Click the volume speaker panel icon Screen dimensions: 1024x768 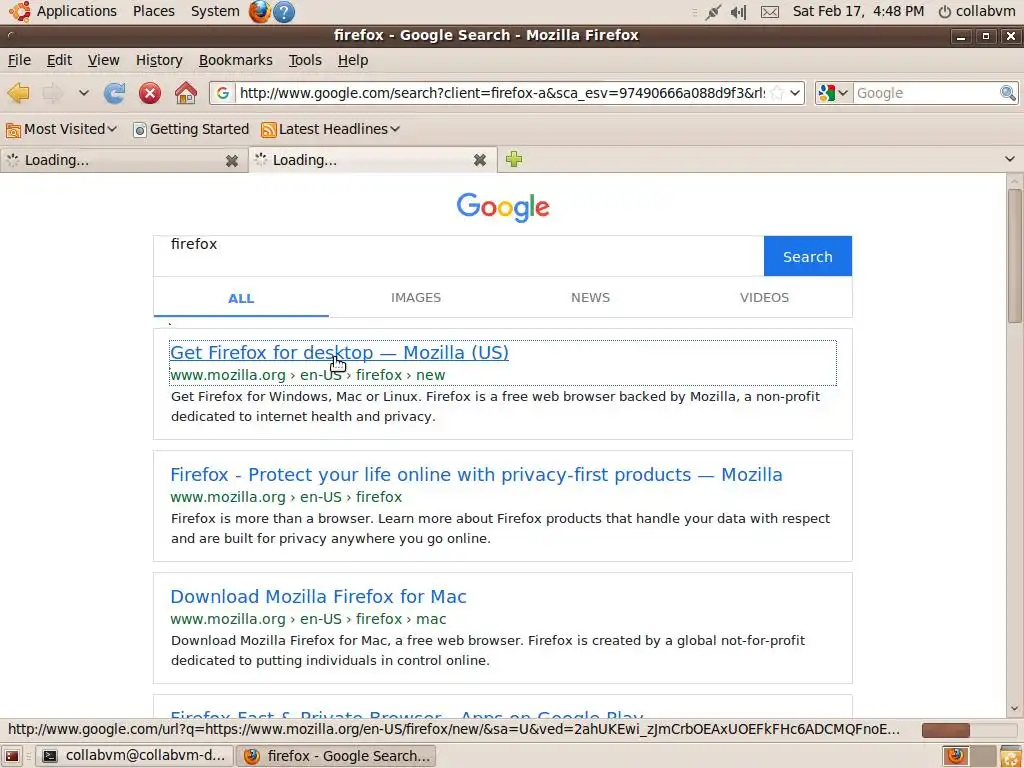739,12
